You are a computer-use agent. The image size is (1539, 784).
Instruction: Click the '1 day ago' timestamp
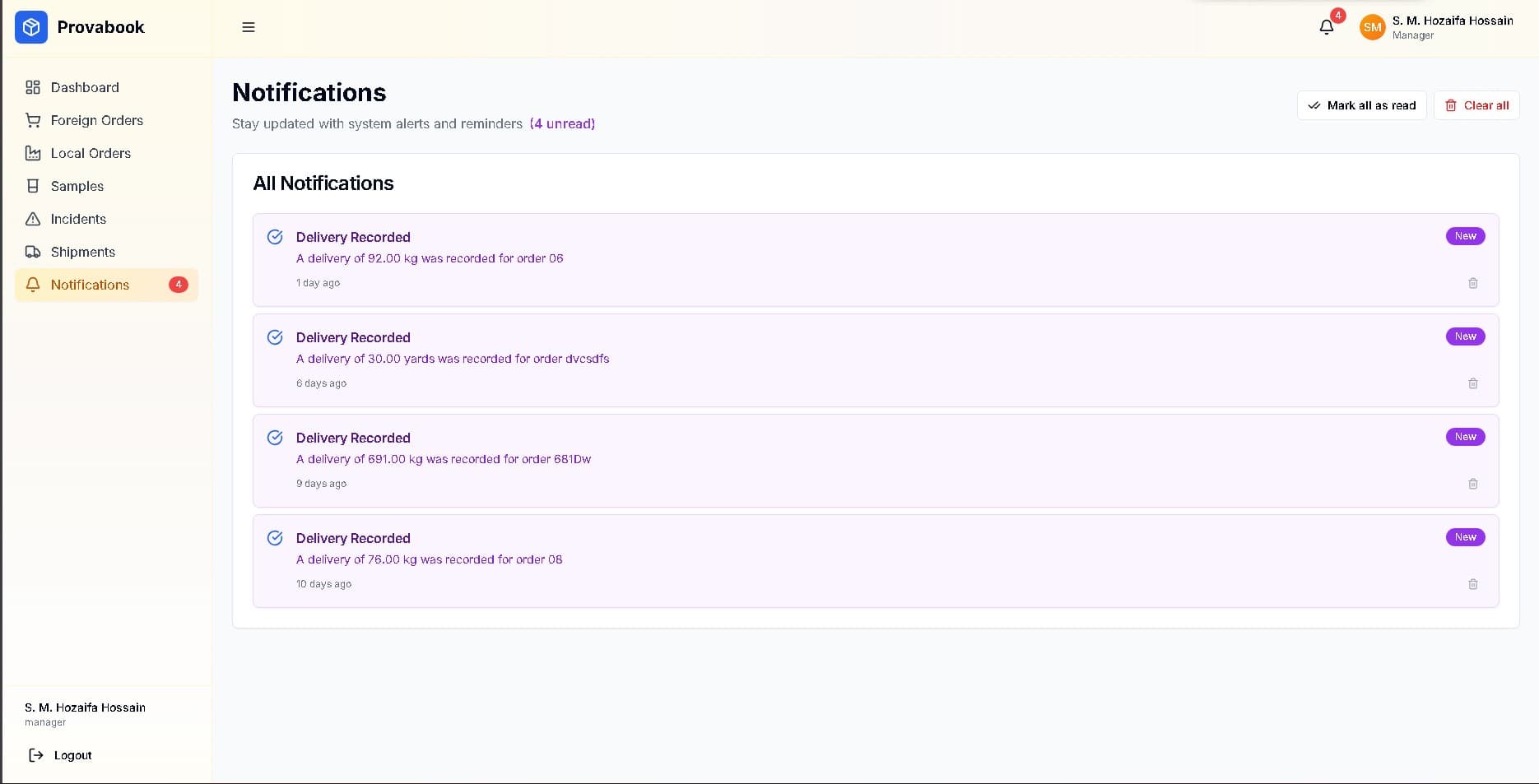[318, 283]
